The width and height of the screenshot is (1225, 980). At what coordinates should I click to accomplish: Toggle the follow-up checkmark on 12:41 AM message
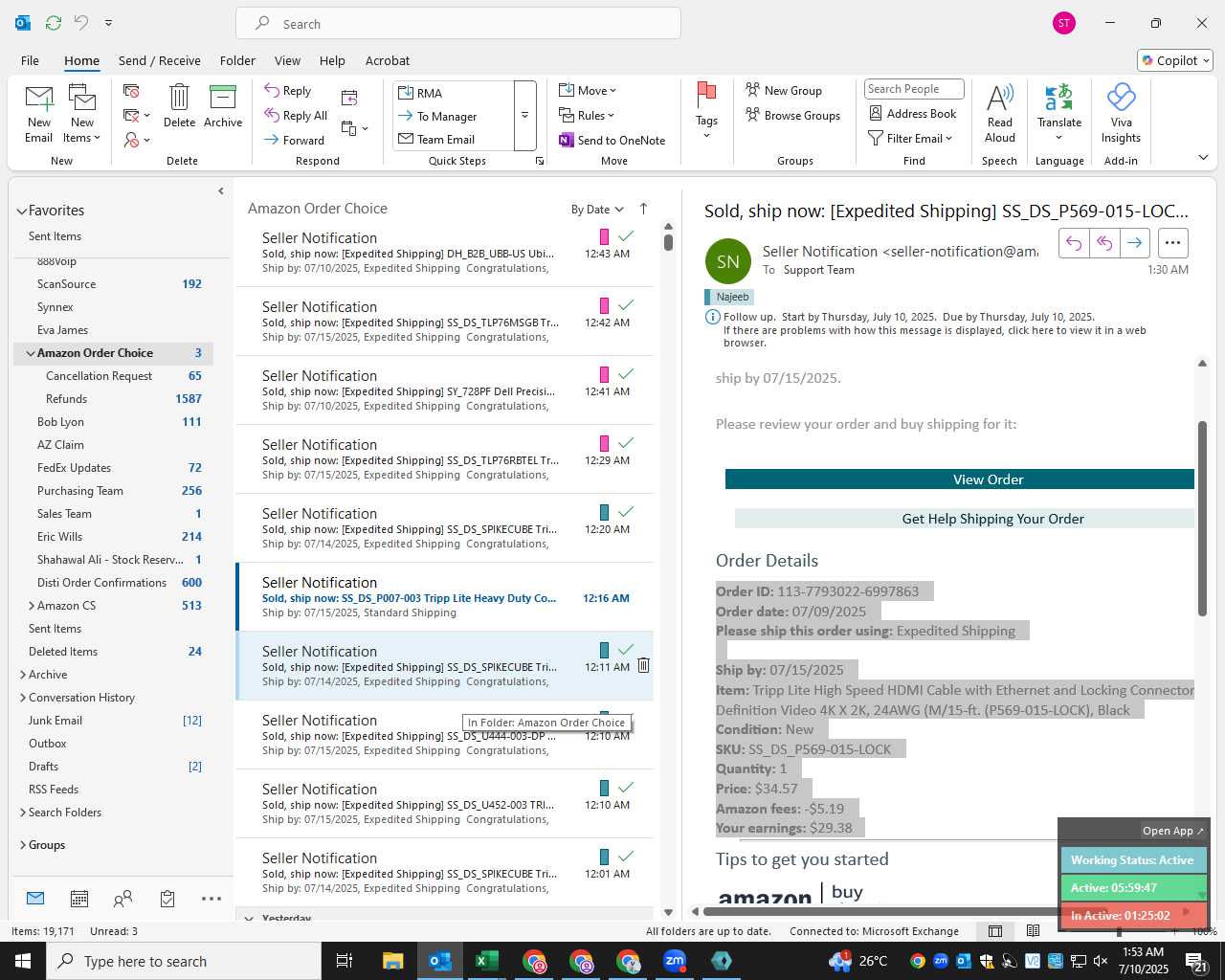(x=626, y=373)
